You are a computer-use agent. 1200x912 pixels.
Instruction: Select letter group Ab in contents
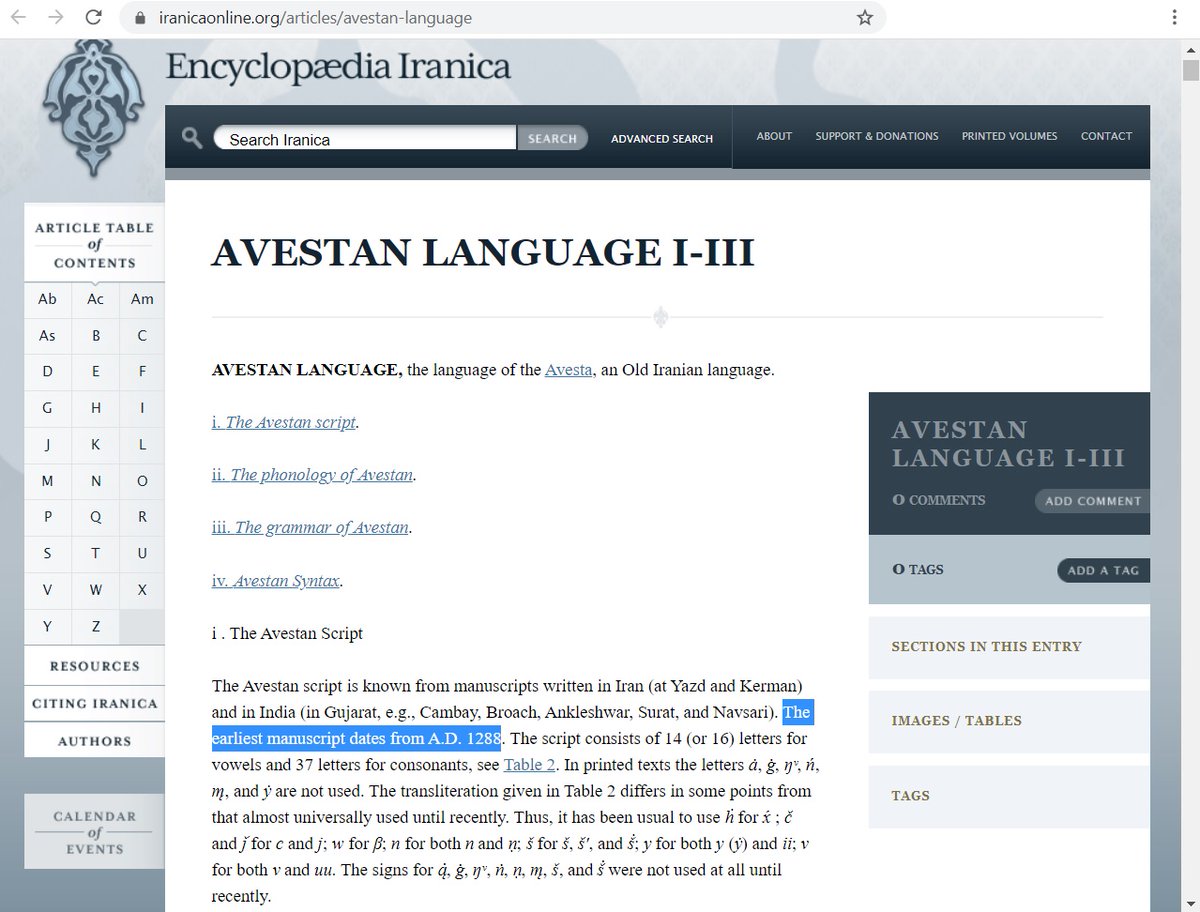pyautogui.click(x=47, y=299)
